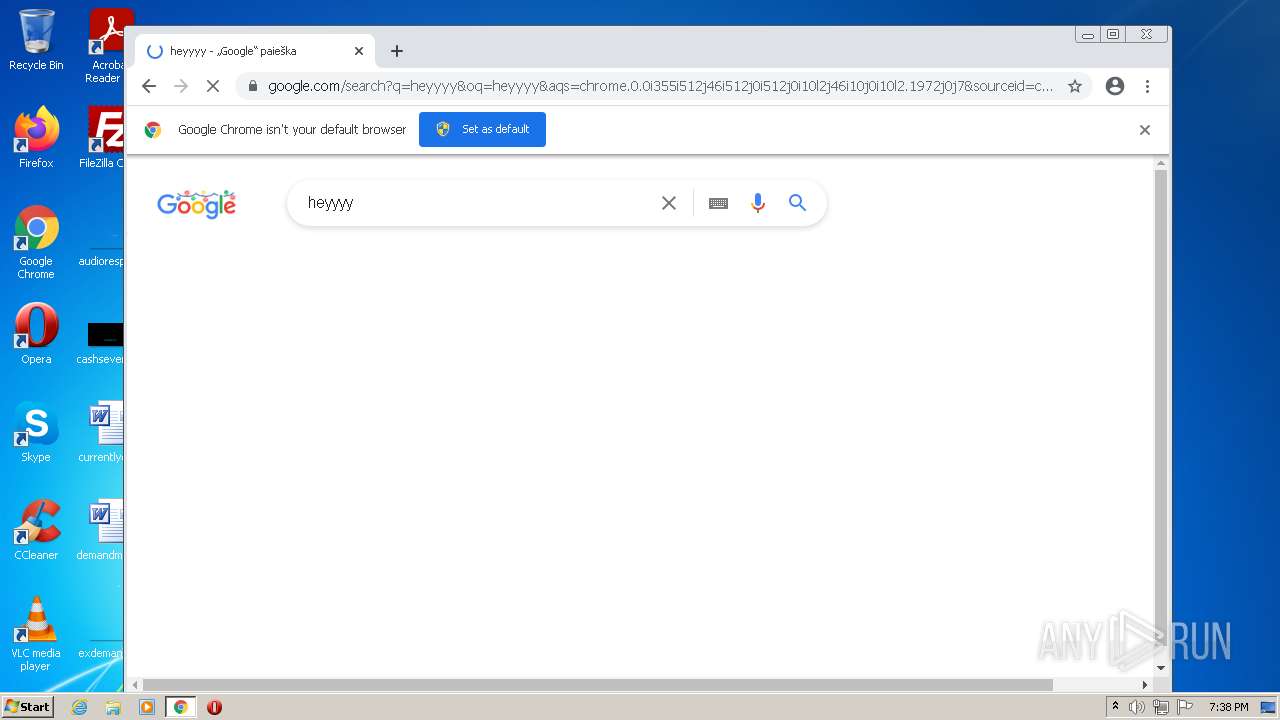The height and width of the screenshot is (720, 1280).
Task: Open the network icon in the tray
Action: tap(1161, 707)
